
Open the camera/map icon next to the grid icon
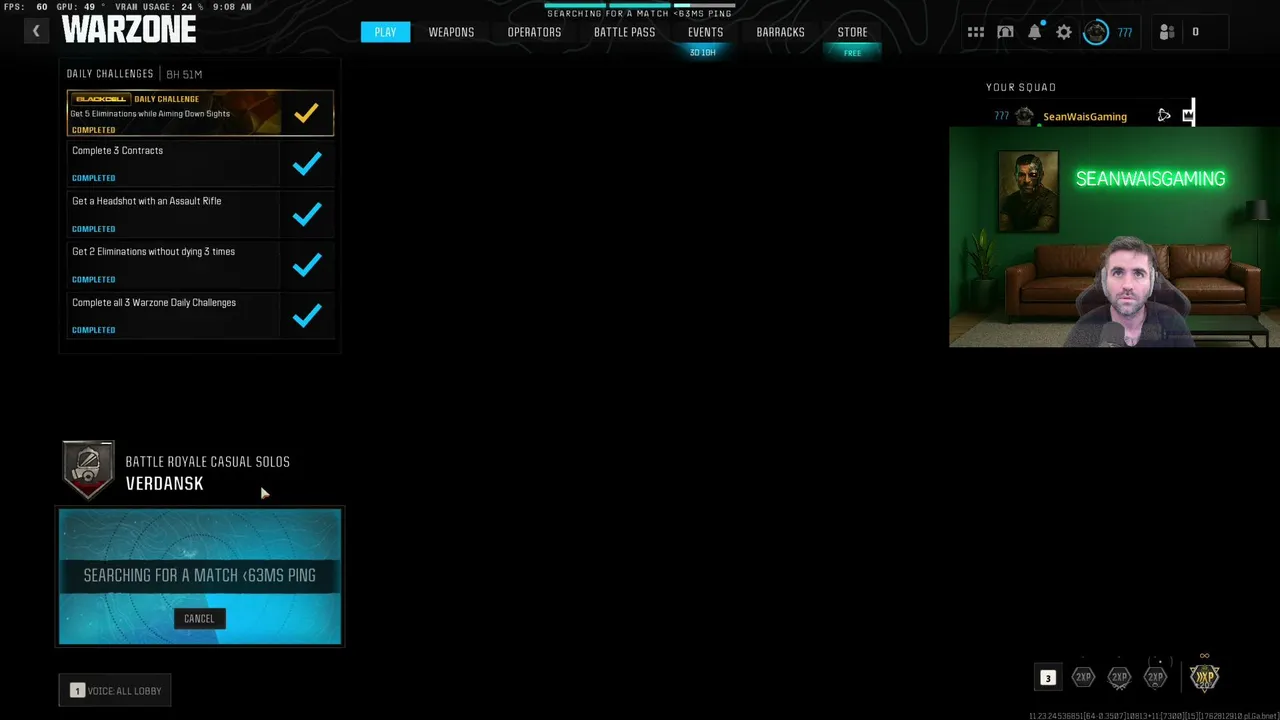click(1005, 32)
